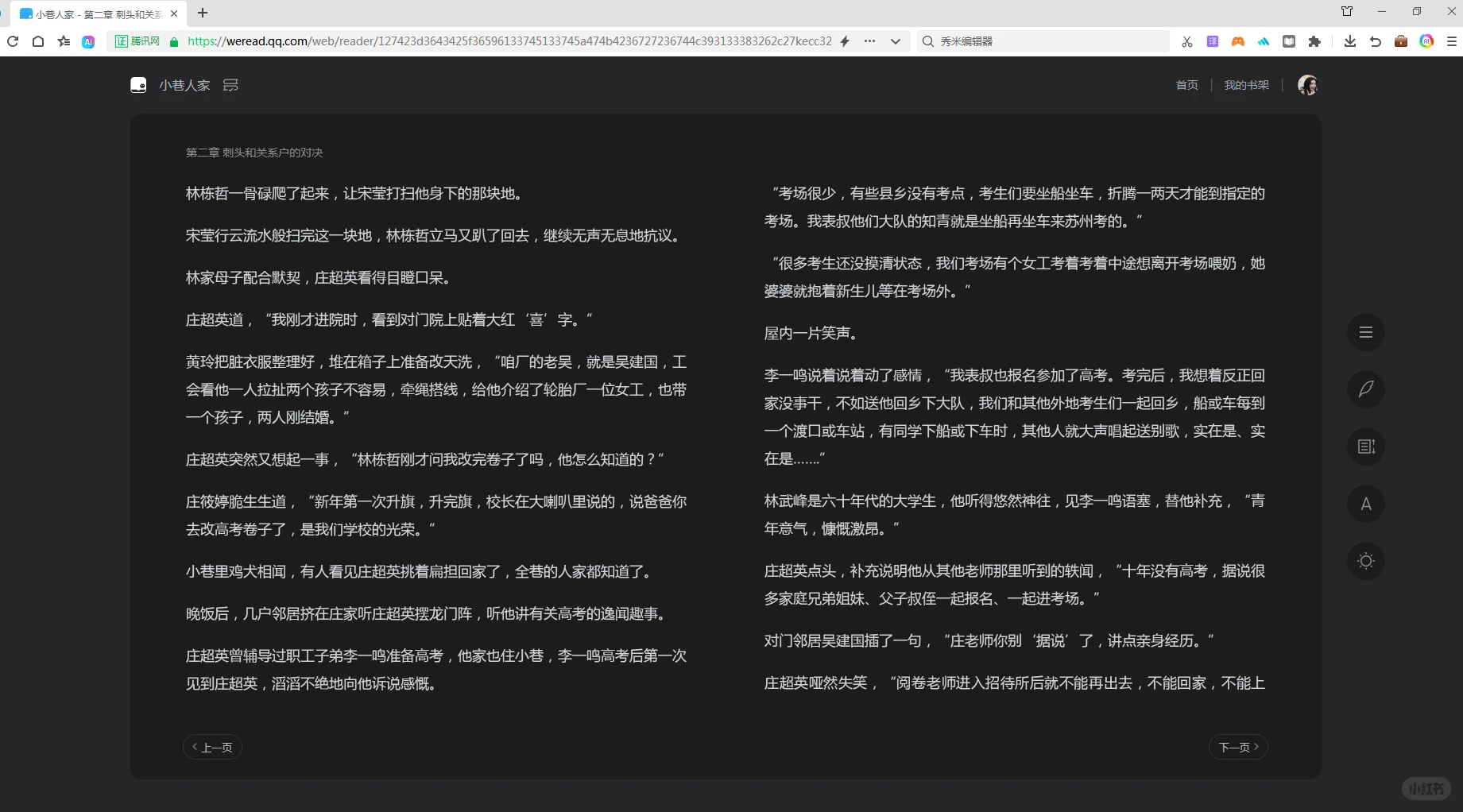The image size is (1463, 812).
Task: Click the WeRead logo icon beside book title
Action: point(138,85)
